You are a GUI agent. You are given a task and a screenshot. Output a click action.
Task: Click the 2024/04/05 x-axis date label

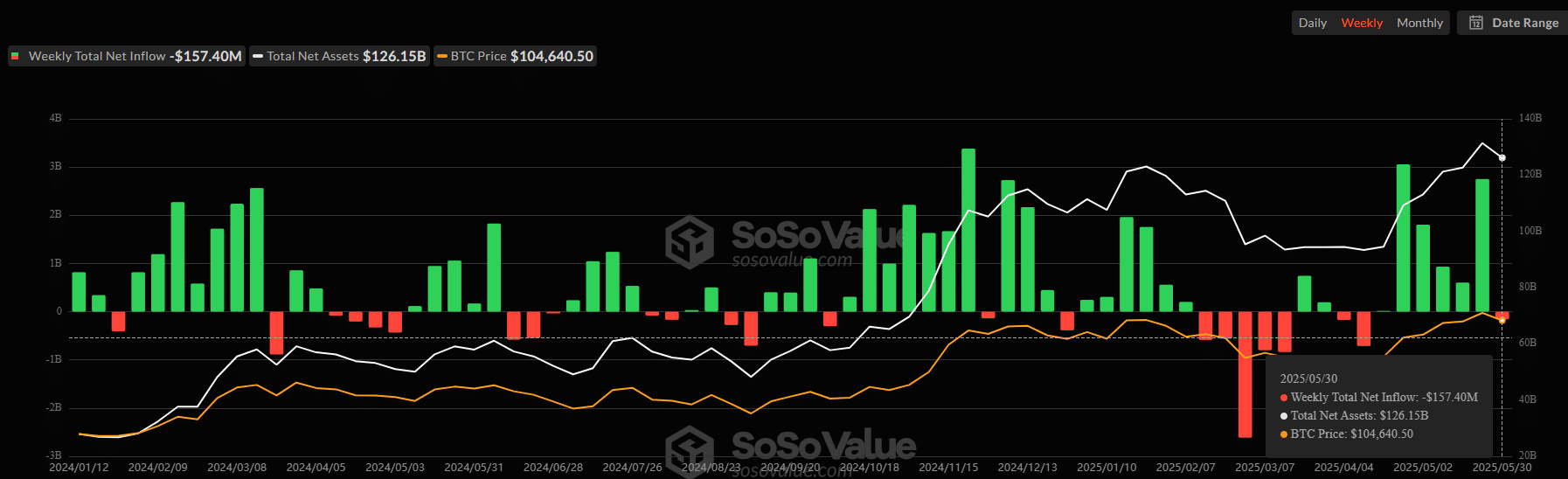(x=316, y=468)
